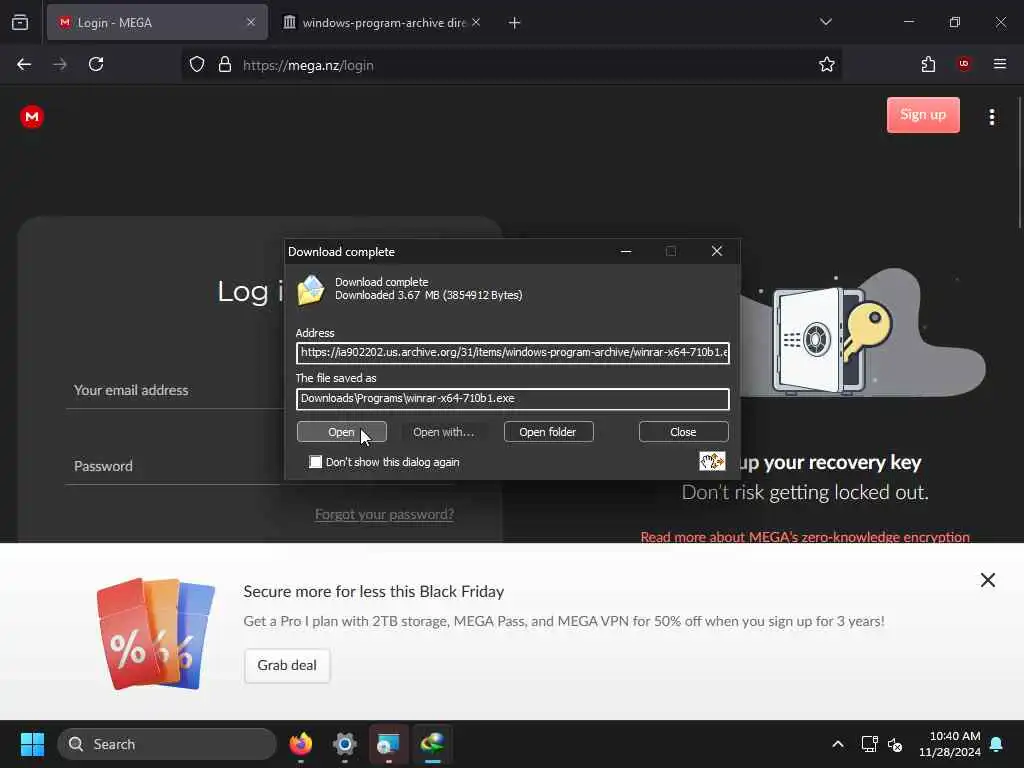
Task: Click the Close button in download dialog
Action: point(683,432)
